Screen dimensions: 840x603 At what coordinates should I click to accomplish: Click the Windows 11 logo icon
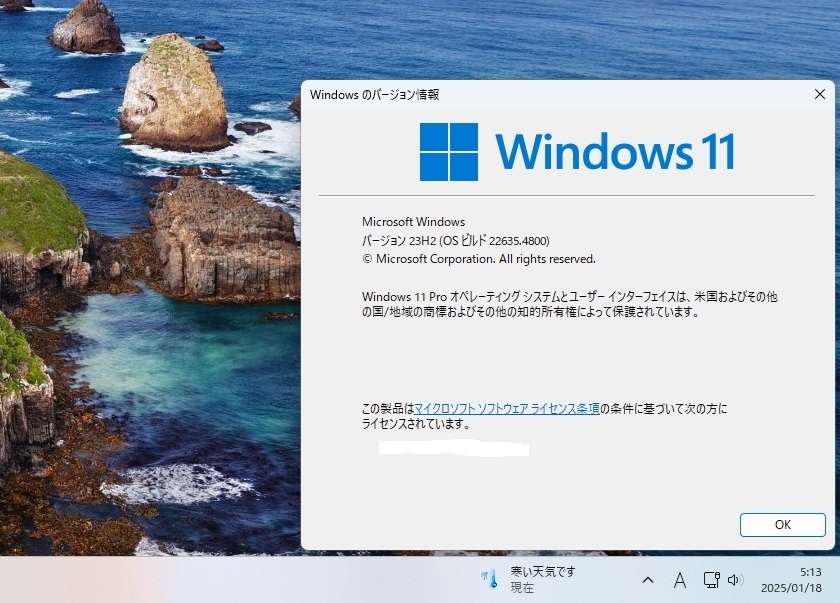[x=449, y=152]
